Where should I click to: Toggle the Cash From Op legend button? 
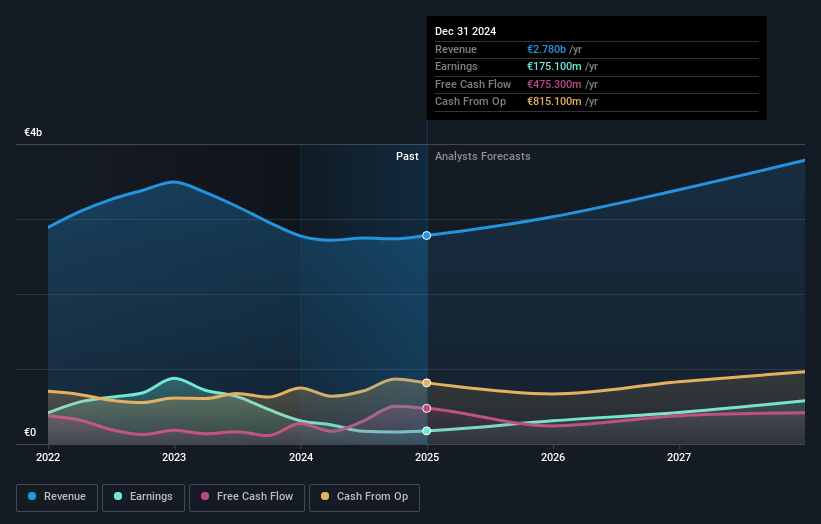(x=364, y=497)
